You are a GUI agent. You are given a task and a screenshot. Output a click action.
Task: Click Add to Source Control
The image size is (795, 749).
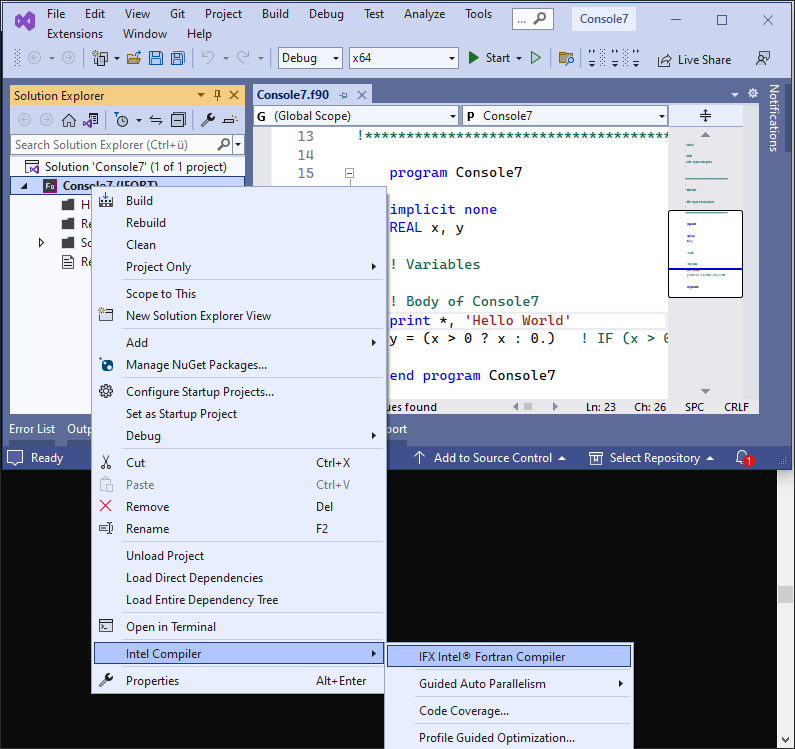click(491, 458)
